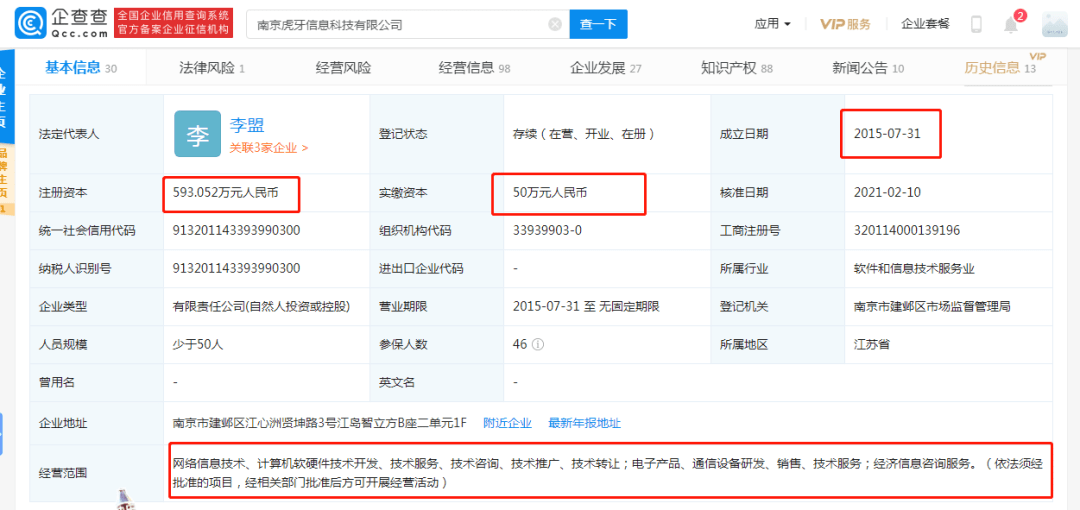Image resolution: width=1080 pixels, height=510 pixels.
Task: Click the 纳税人识别号 value 913201143393990300
Action: click(x=236, y=269)
